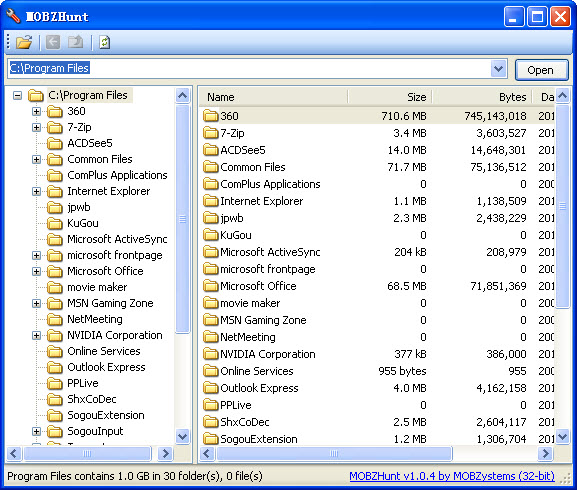Expand the 7-Zip tree node
Screen dimensions: 577x490
point(36,127)
